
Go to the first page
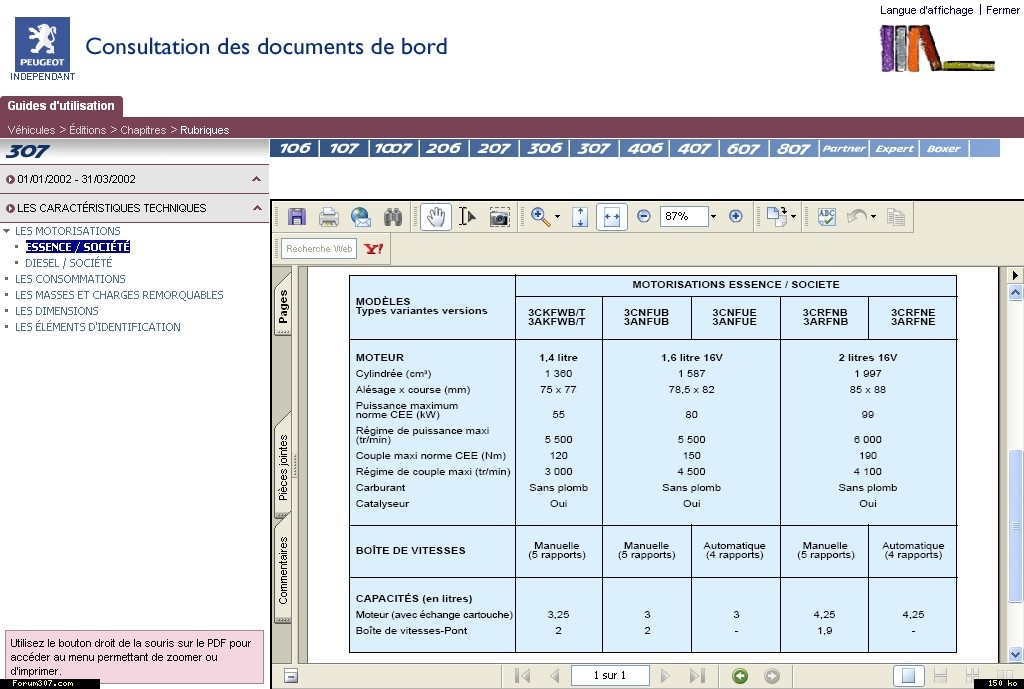522,676
